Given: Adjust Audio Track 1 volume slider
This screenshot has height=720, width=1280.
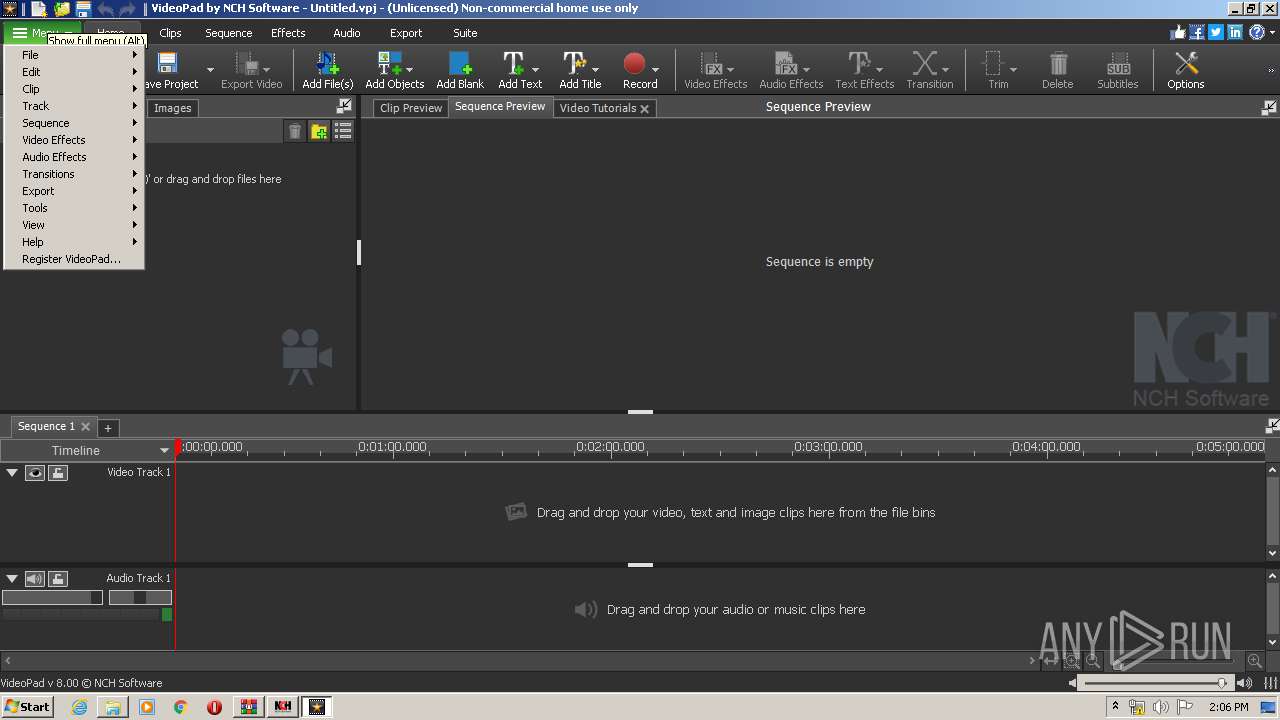Looking at the screenshot, I should tap(52, 597).
